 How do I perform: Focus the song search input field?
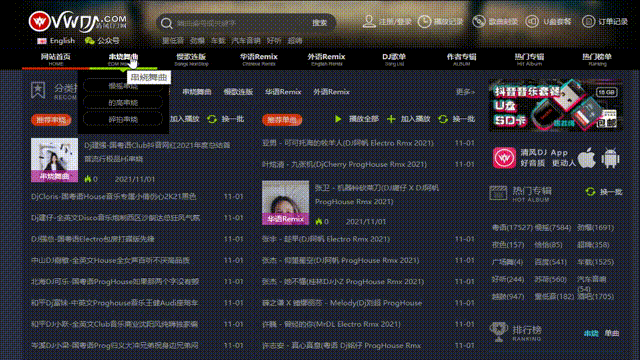pos(241,23)
